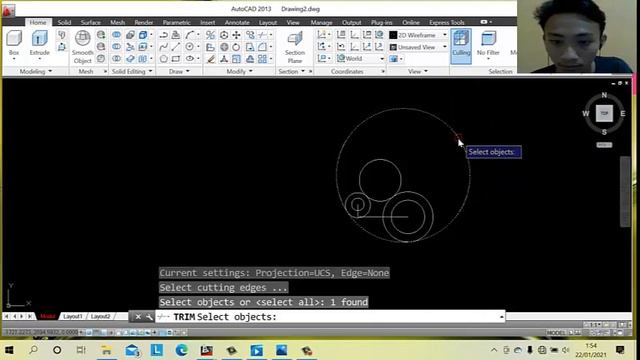Open the Windows Start menu
This screenshot has width=640, height=360.
(9, 350)
